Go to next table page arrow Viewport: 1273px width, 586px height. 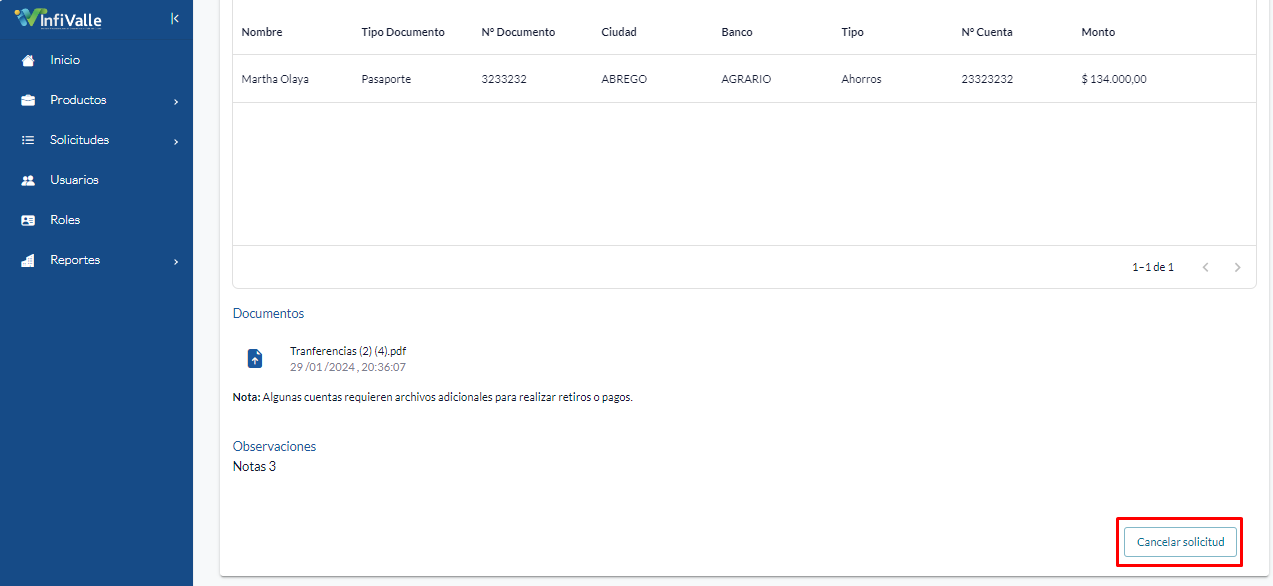1237,267
